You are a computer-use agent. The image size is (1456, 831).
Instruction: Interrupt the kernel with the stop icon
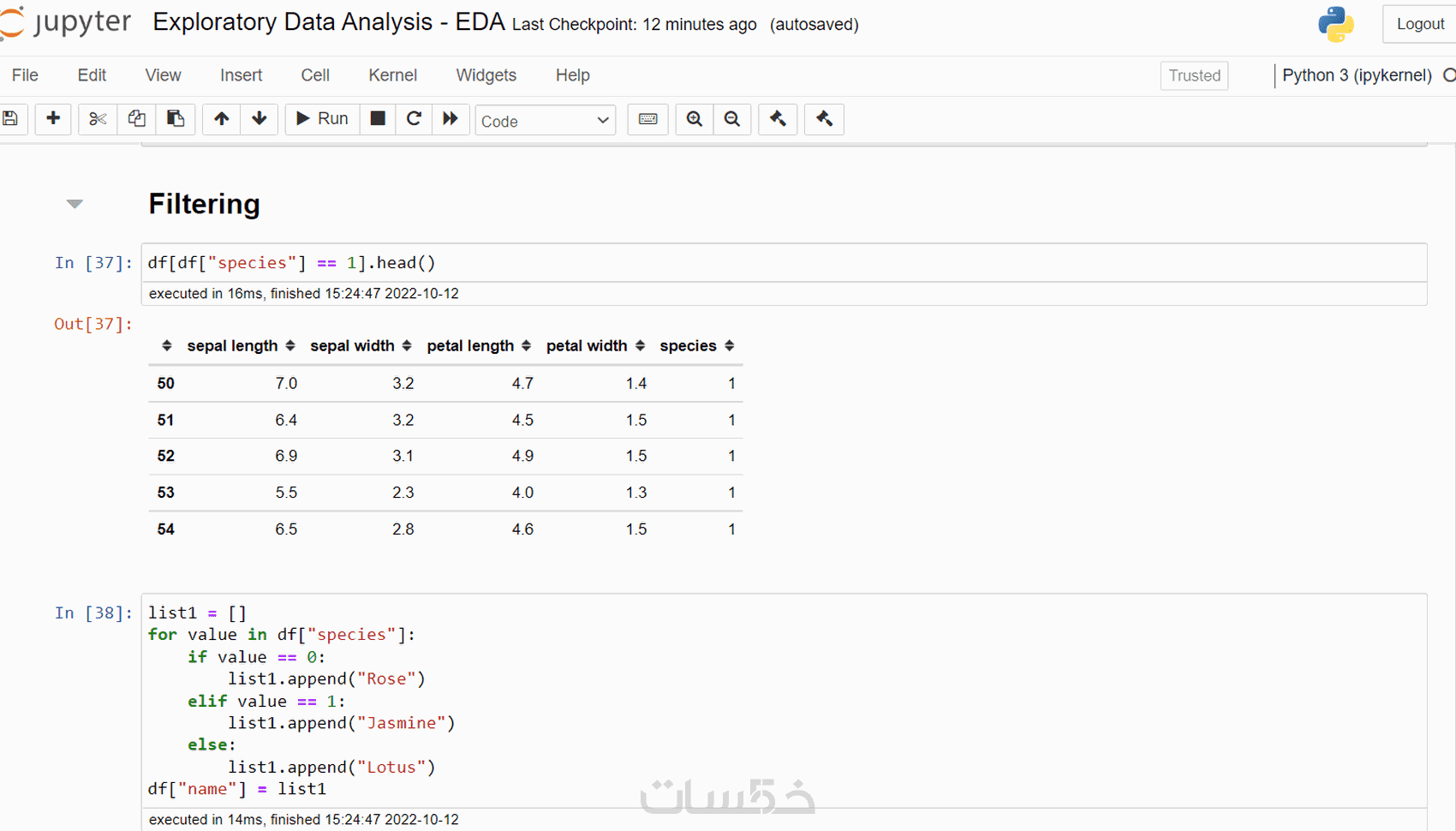(378, 119)
